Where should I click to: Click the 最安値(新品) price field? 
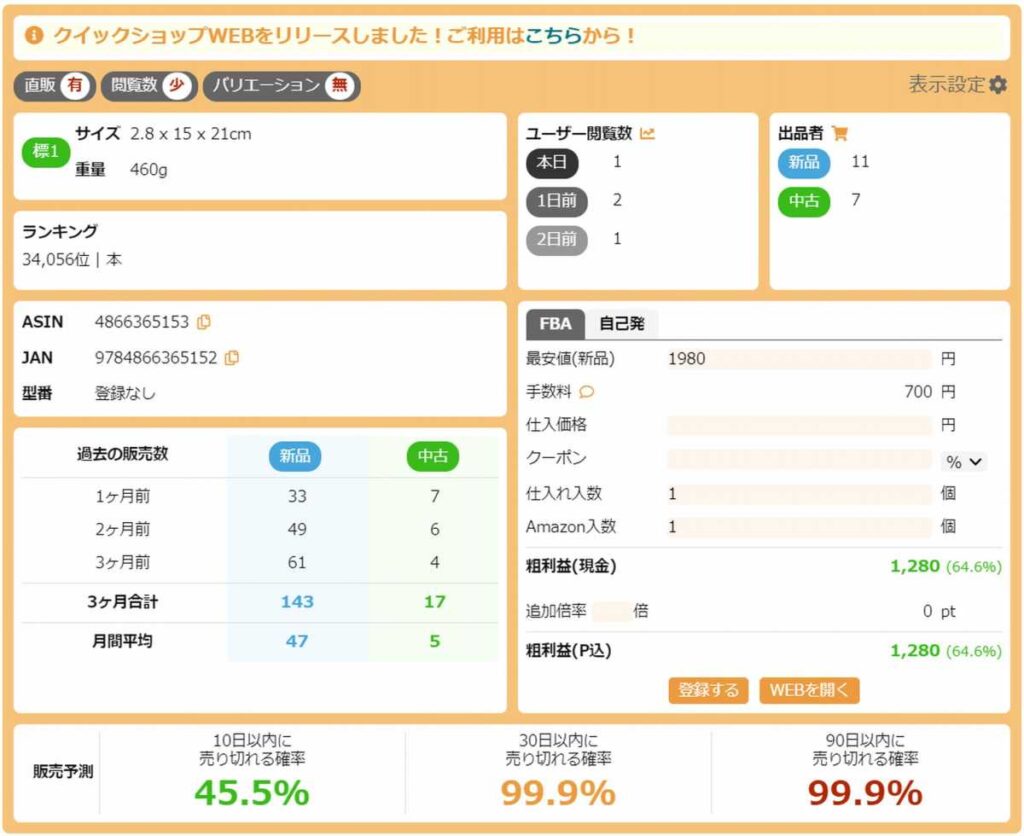[x=799, y=359]
